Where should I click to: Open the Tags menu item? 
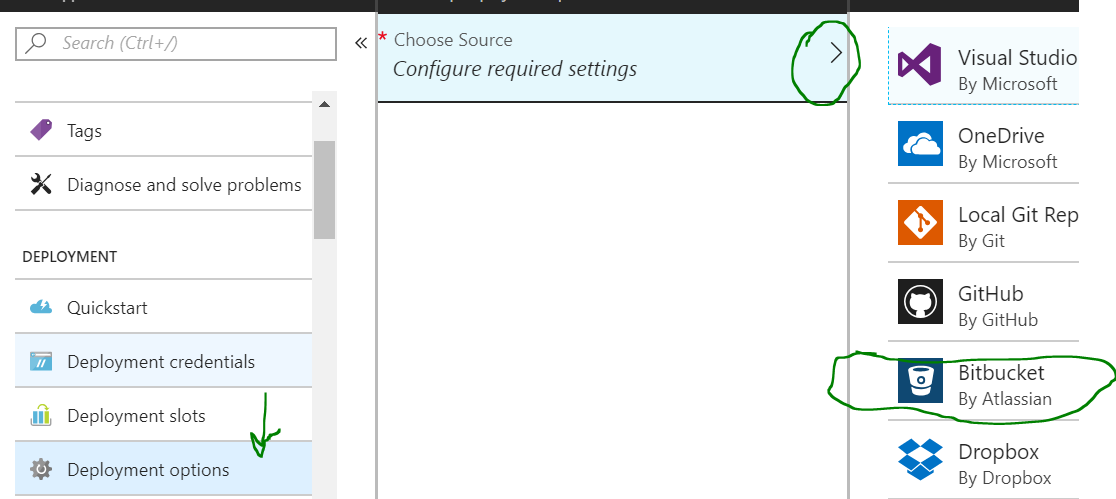click(163, 130)
